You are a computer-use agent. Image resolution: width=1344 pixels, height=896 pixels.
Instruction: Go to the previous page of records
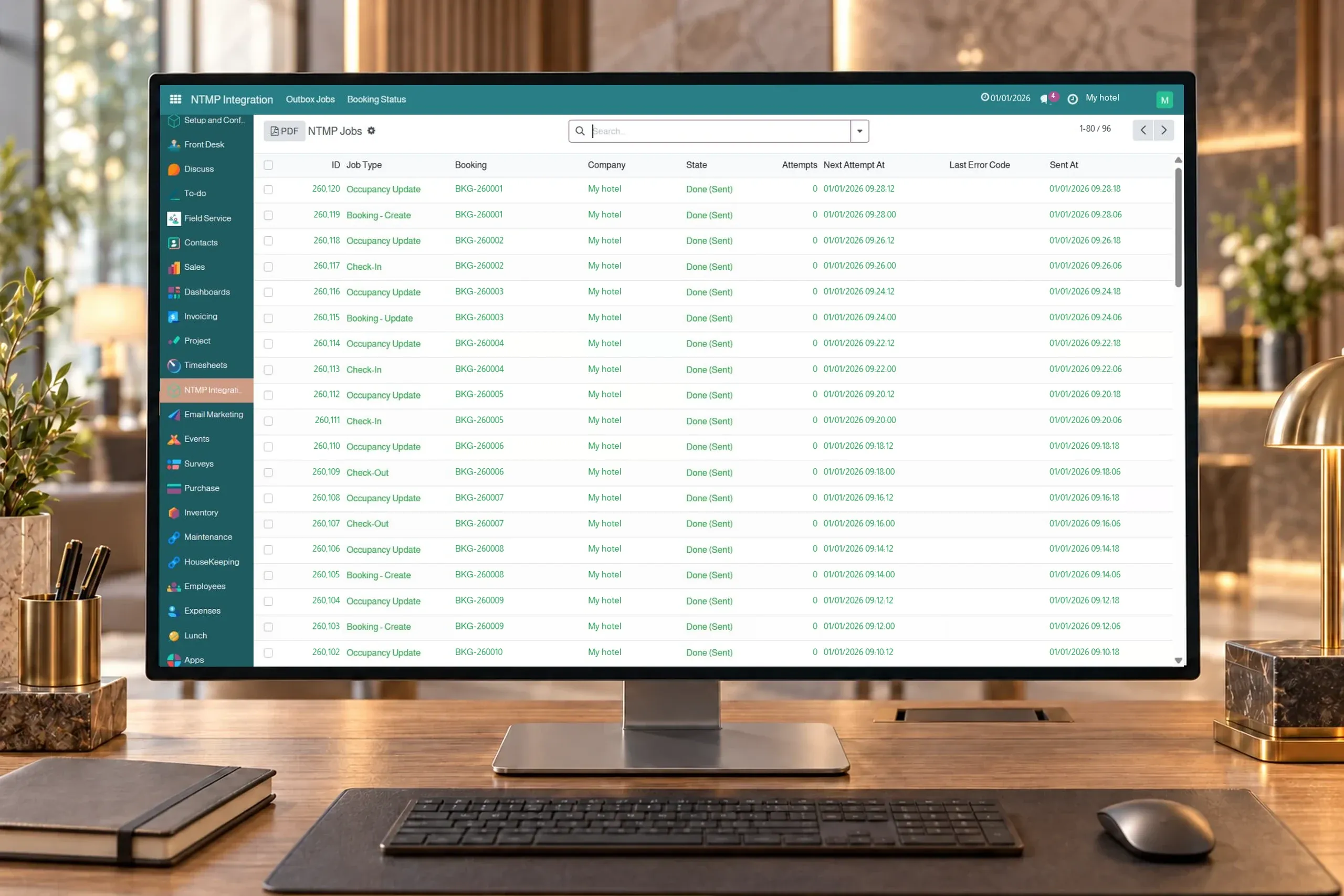click(x=1143, y=130)
